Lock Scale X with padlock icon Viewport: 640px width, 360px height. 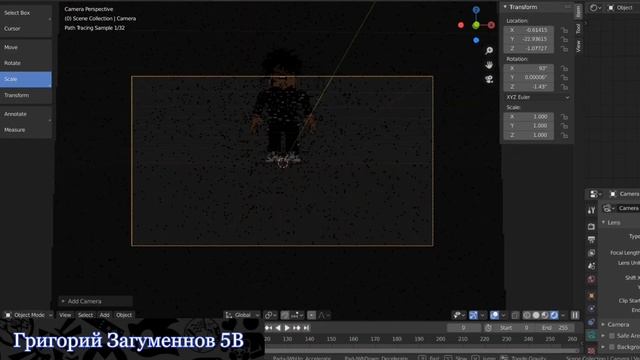pyautogui.click(x=564, y=117)
